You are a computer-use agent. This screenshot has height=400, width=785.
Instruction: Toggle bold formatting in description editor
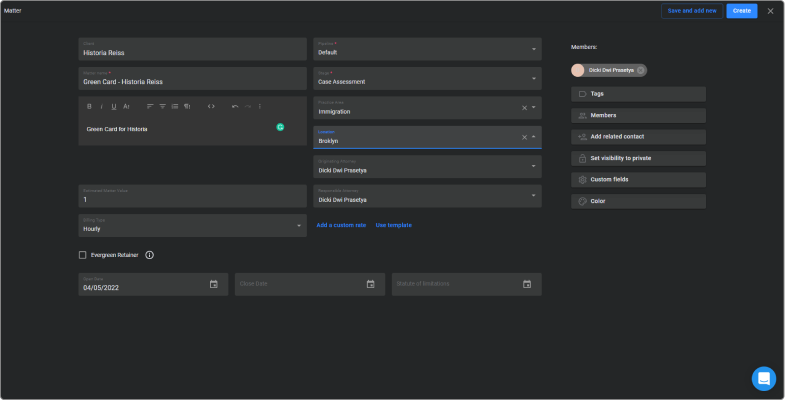(x=88, y=106)
